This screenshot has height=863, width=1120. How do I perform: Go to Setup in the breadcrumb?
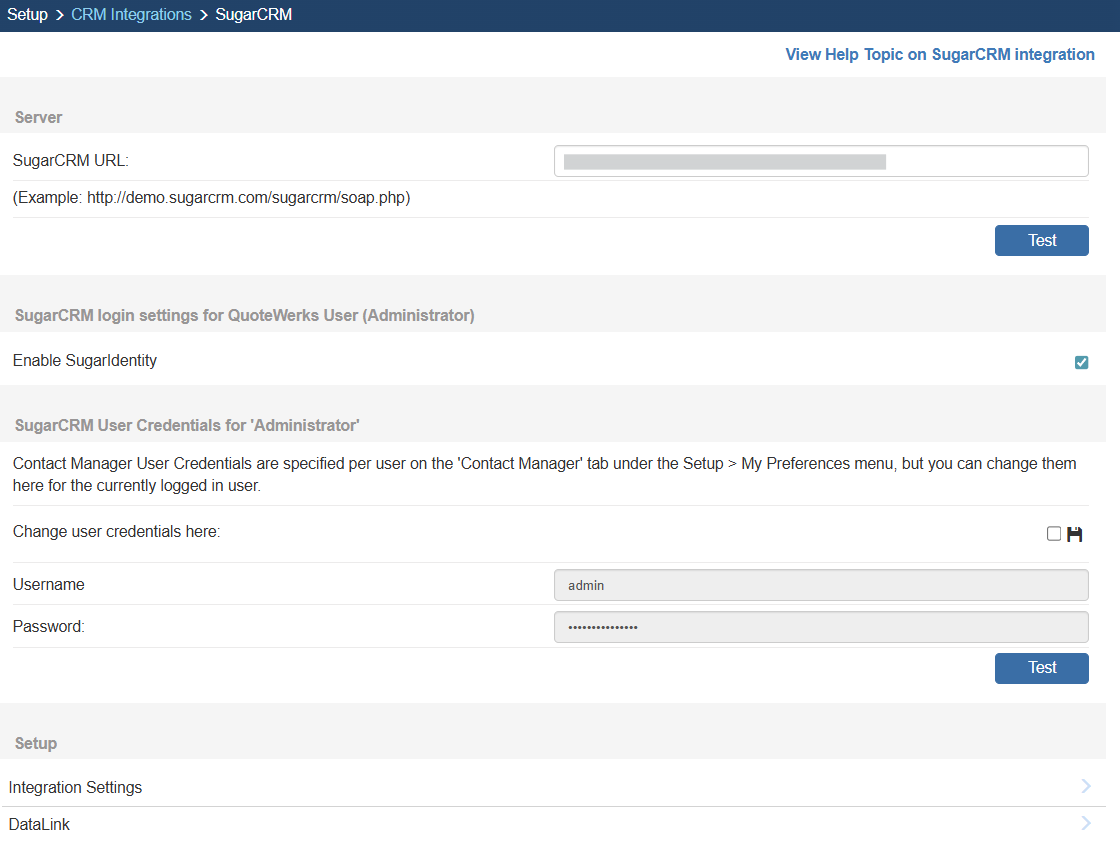[27, 15]
